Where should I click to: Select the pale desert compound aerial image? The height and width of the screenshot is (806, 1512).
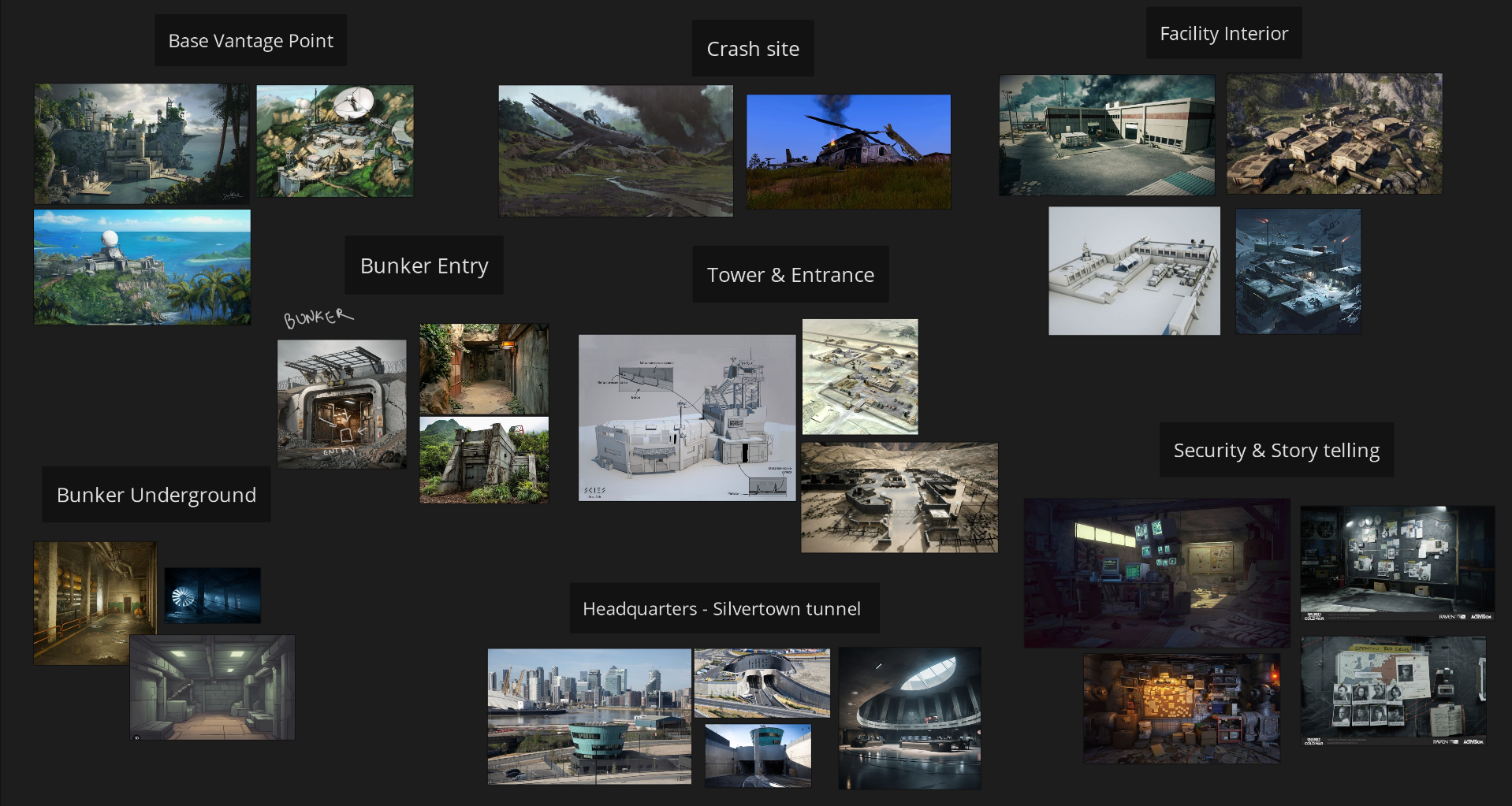[x=860, y=377]
